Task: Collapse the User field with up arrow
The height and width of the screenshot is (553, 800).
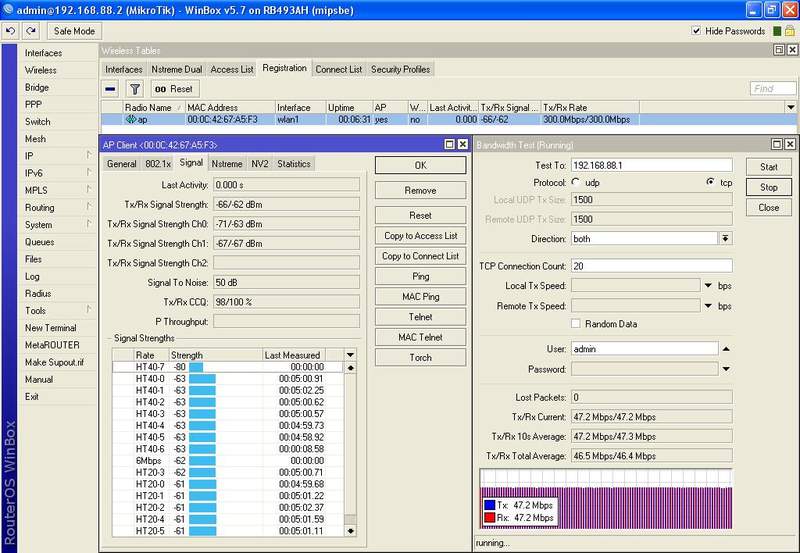Action: click(x=725, y=349)
